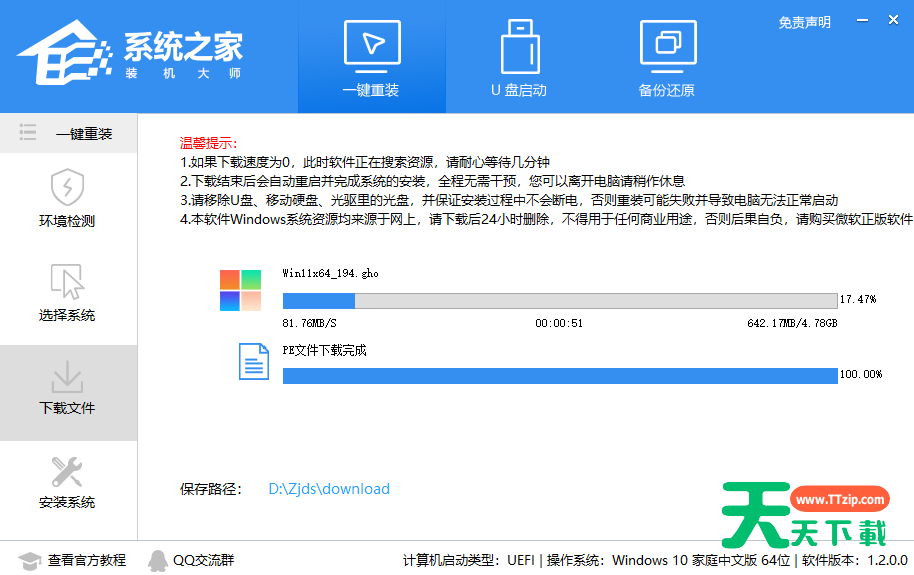Screen dimensions: 914x575
Task: Open the 免责声明 disclaimer link
Action: [x=804, y=23]
